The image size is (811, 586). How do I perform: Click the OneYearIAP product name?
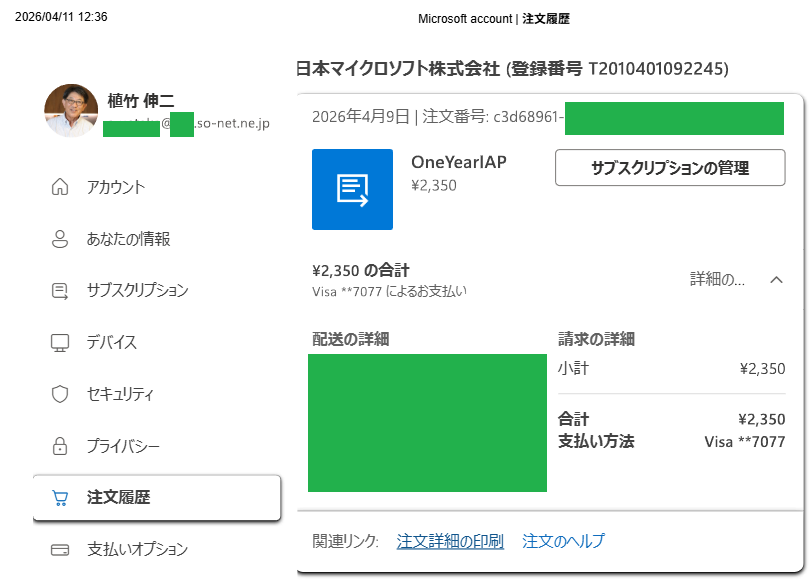click(459, 162)
